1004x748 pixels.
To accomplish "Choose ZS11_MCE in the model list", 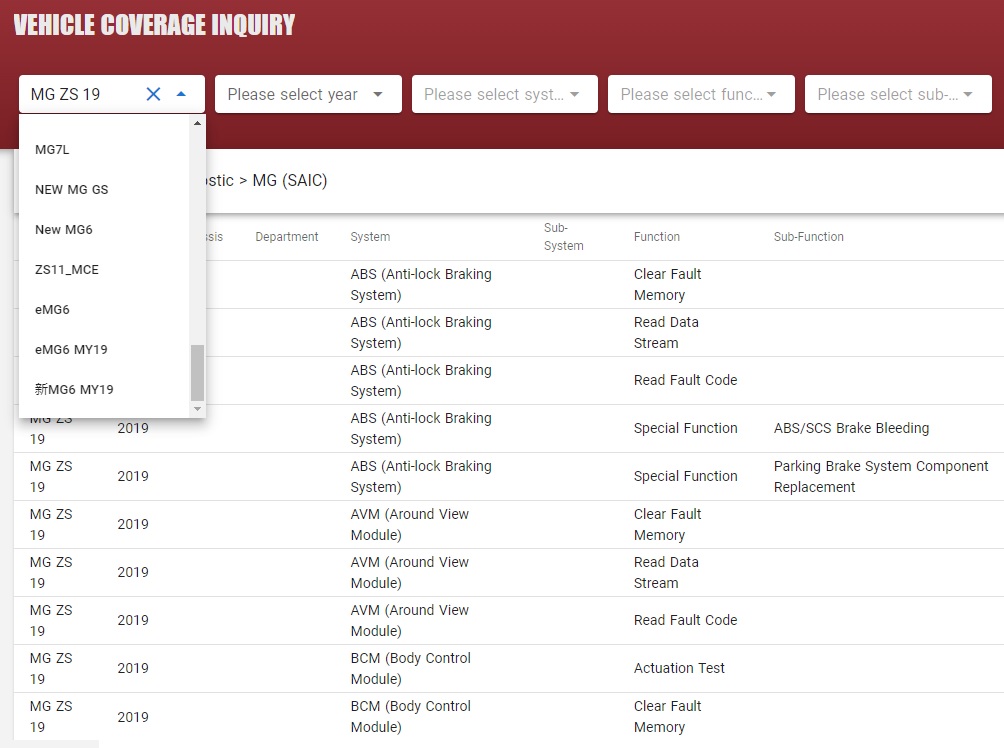I will tap(104, 270).
